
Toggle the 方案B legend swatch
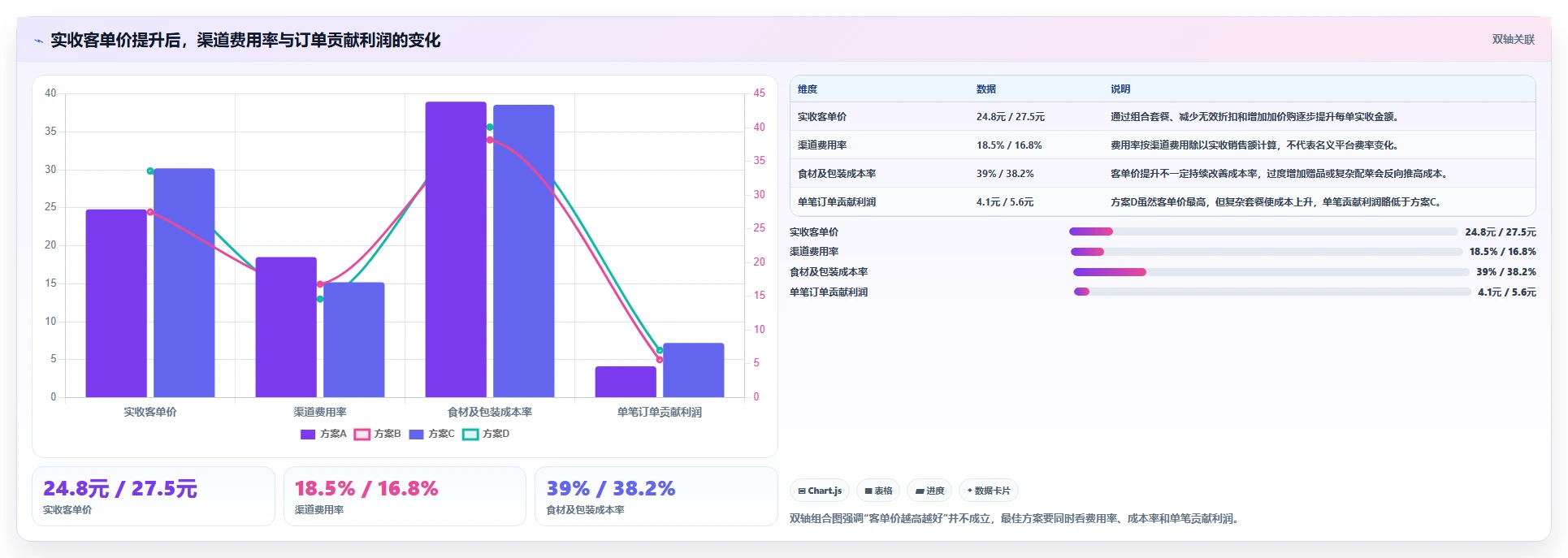pos(362,435)
